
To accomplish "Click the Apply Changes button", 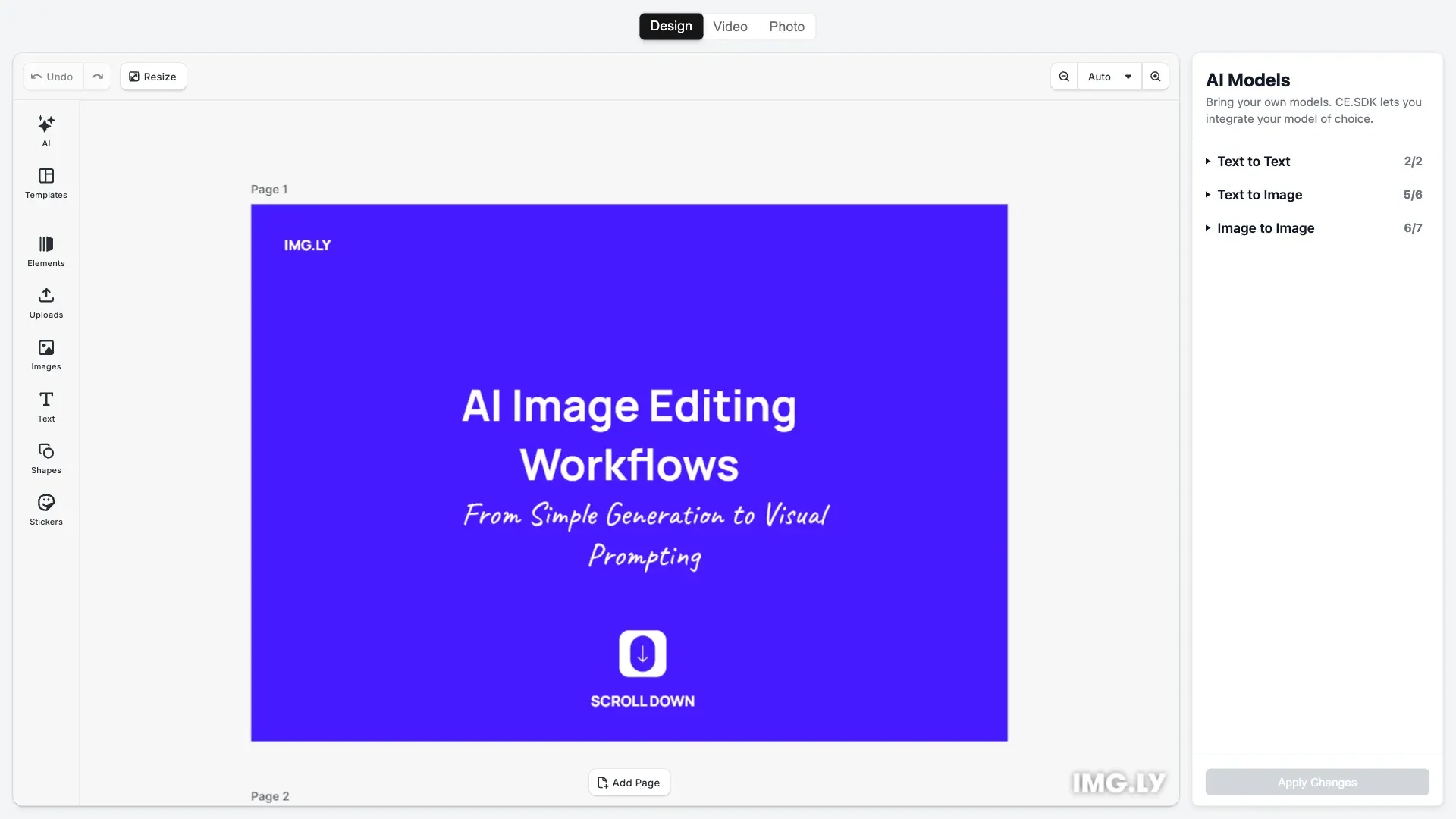I will 1316,782.
